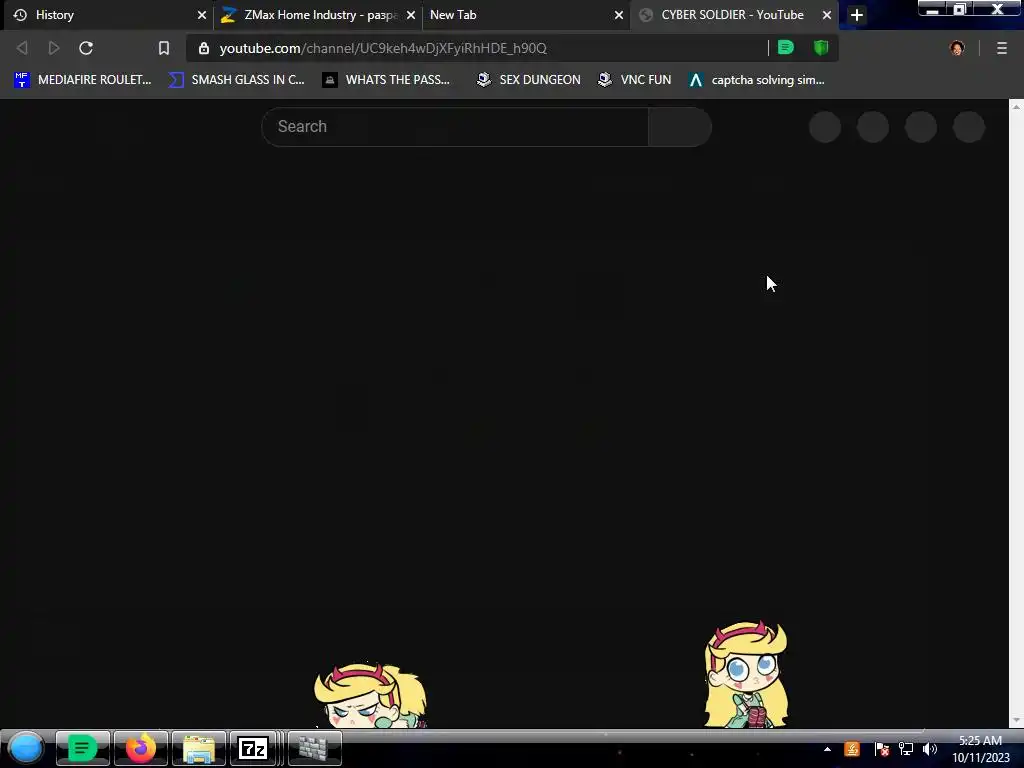The width and height of the screenshot is (1024, 768).
Task: Select the CYBER SOLDIER - YouTube tab
Action: (x=734, y=15)
